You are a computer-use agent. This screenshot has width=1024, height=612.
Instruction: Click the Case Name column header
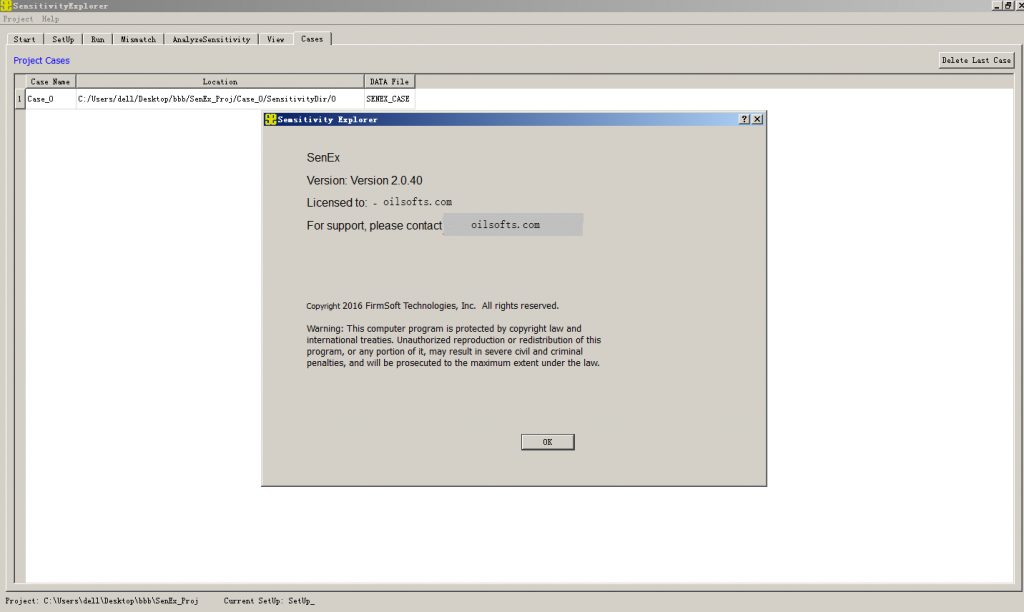(50, 82)
